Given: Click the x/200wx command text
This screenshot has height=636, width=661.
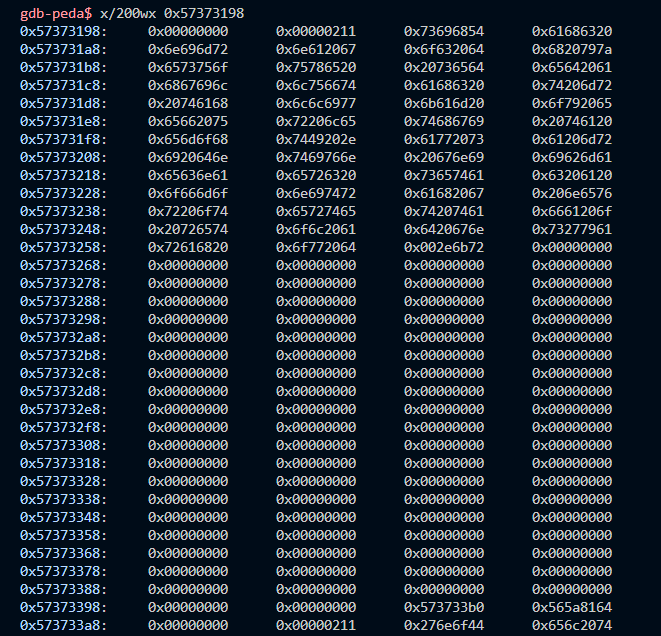Looking at the screenshot, I should (128, 13).
